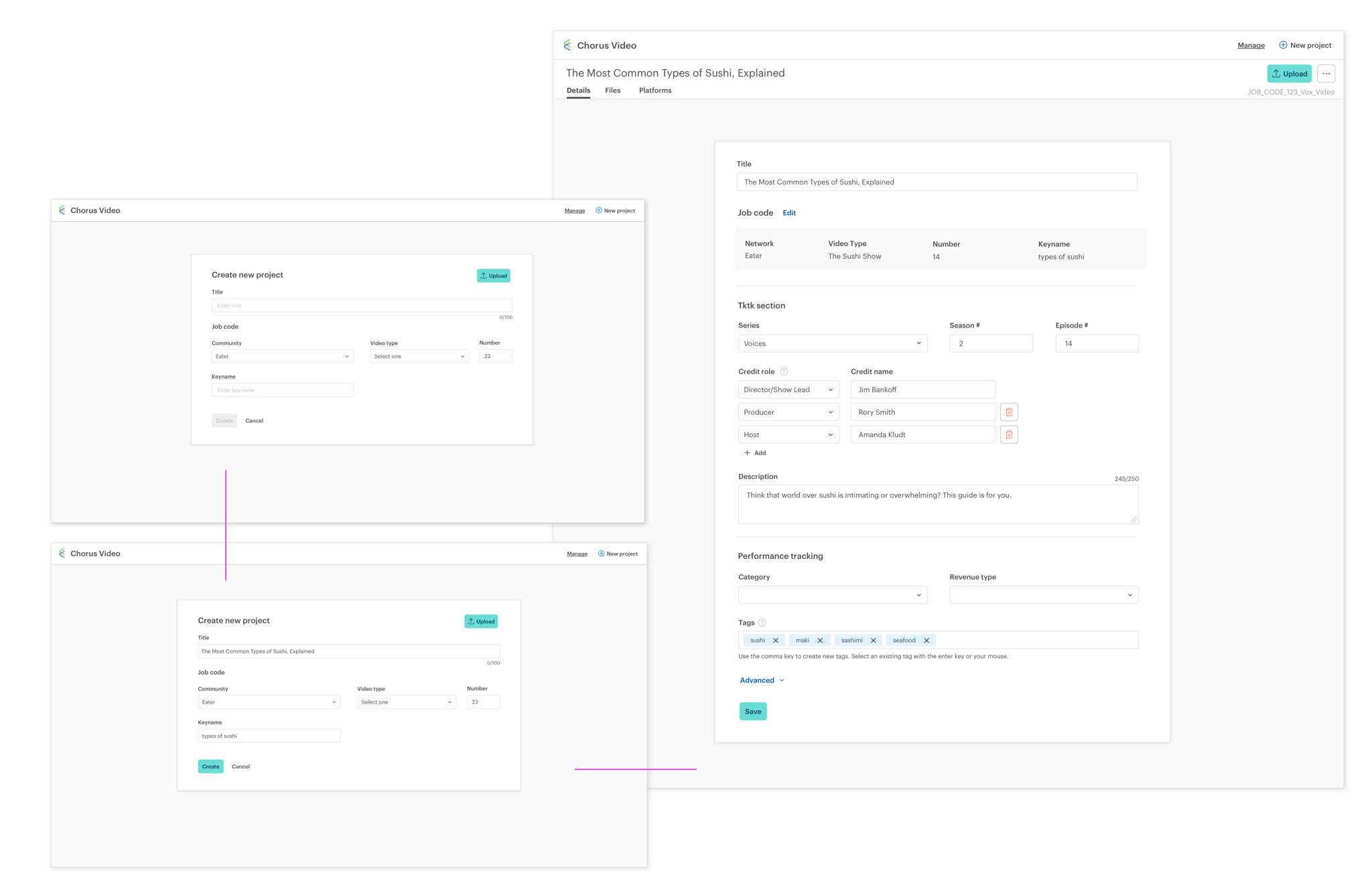The image size is (1372, 894).
Task: Click Manage in the empty create-project window
Action: [x=574, y=210]
